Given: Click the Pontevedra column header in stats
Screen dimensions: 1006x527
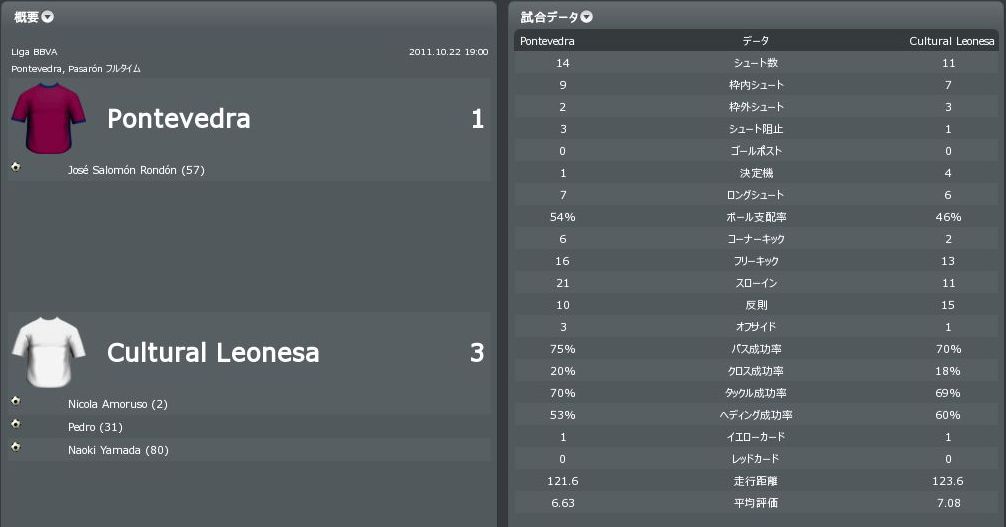Looking at the screenshot, I should click(x=547, y=41).
